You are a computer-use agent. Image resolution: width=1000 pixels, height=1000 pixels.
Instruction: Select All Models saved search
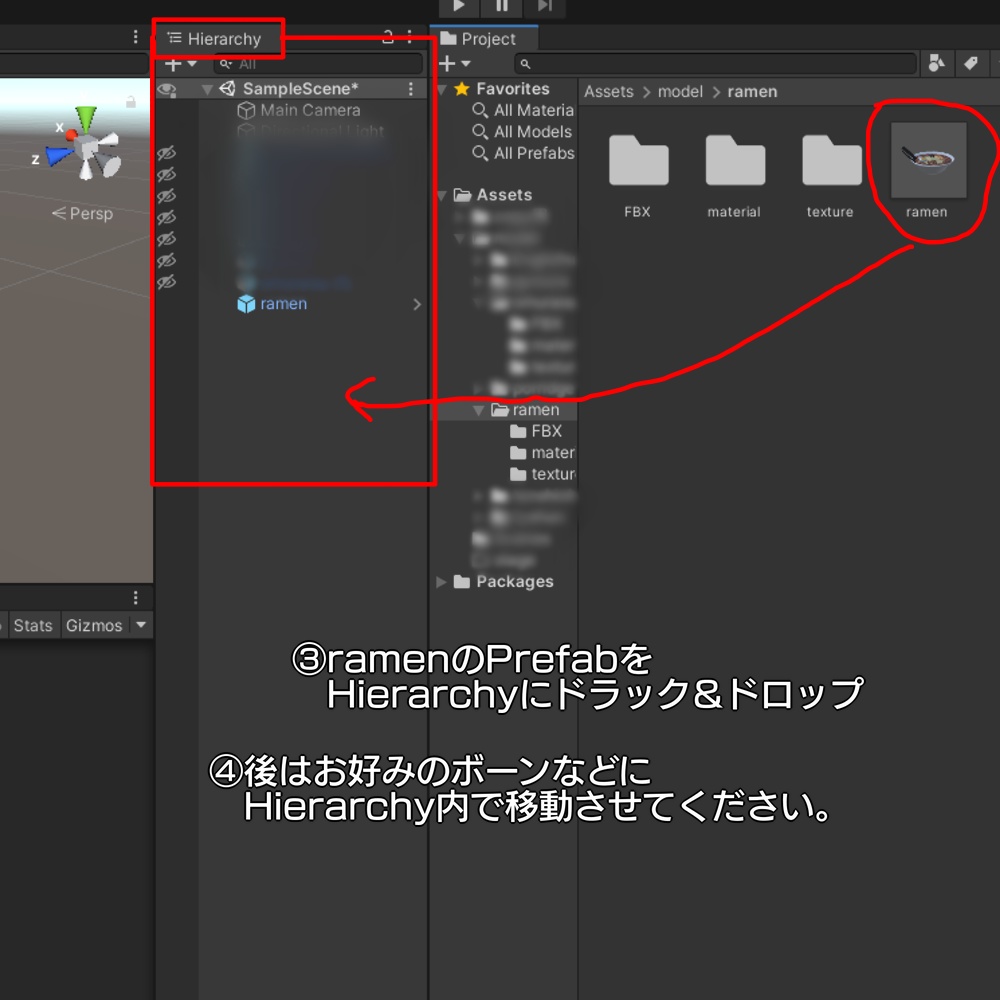click(522, 132)
